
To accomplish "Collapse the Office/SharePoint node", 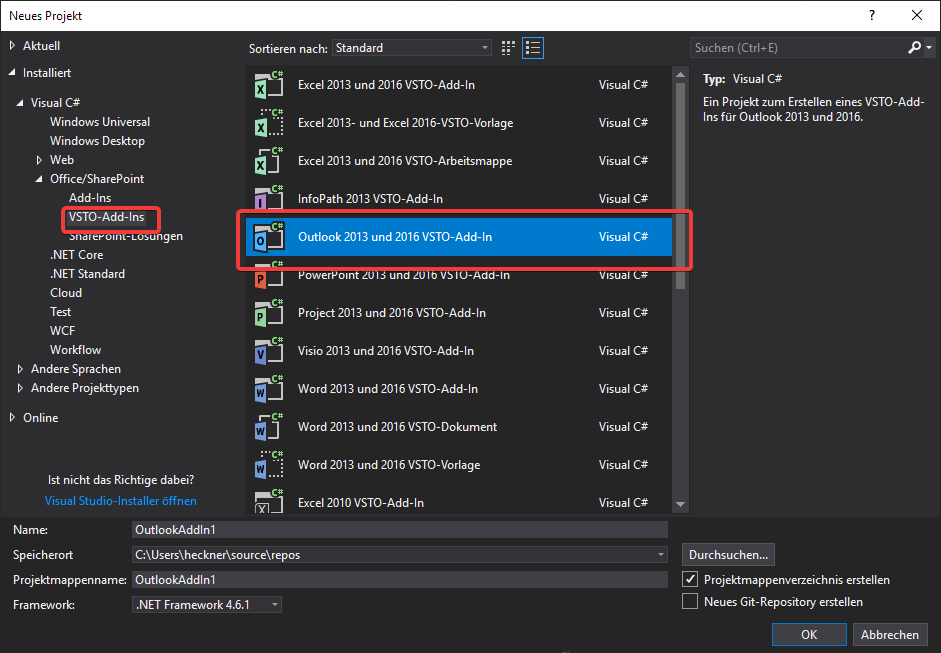I will click(x=39, y=179).
